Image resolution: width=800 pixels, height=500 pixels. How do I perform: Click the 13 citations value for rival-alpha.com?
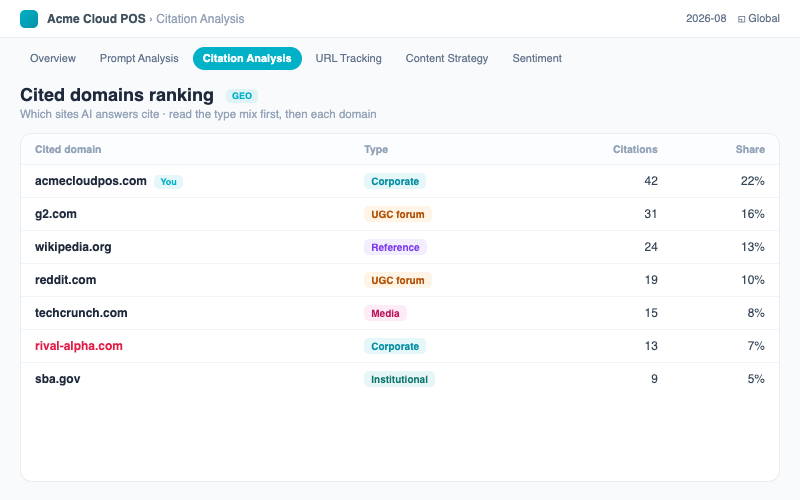pyautogui.click(x=651, y=346)
